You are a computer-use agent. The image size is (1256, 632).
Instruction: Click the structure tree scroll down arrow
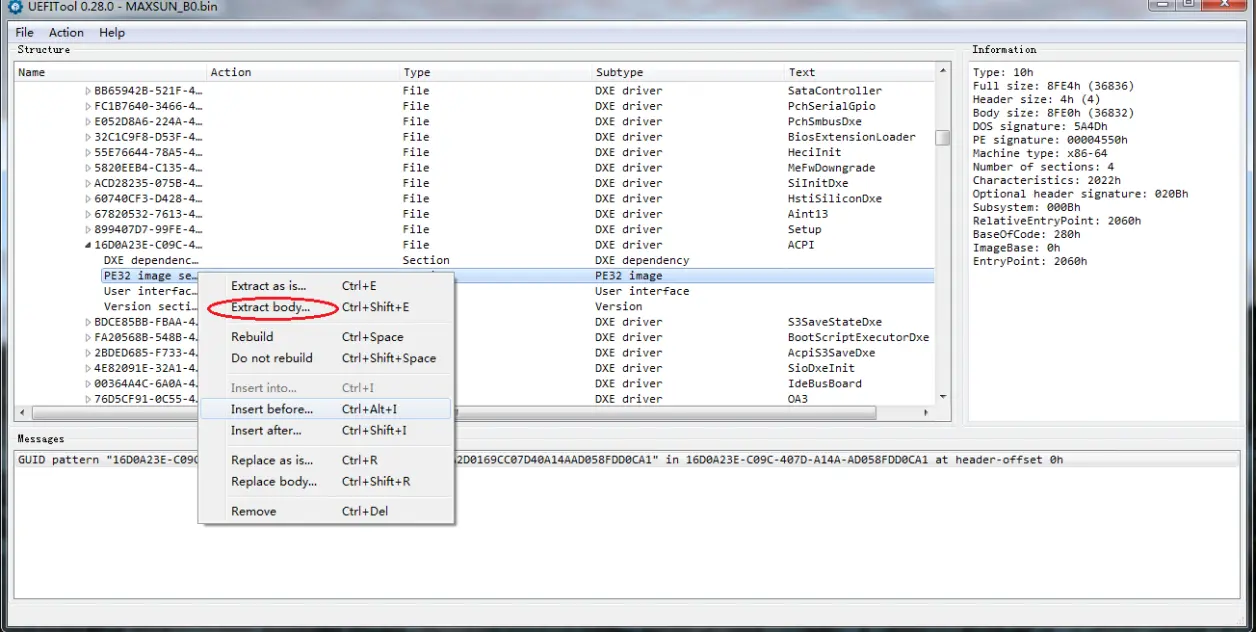click(943, 397)
